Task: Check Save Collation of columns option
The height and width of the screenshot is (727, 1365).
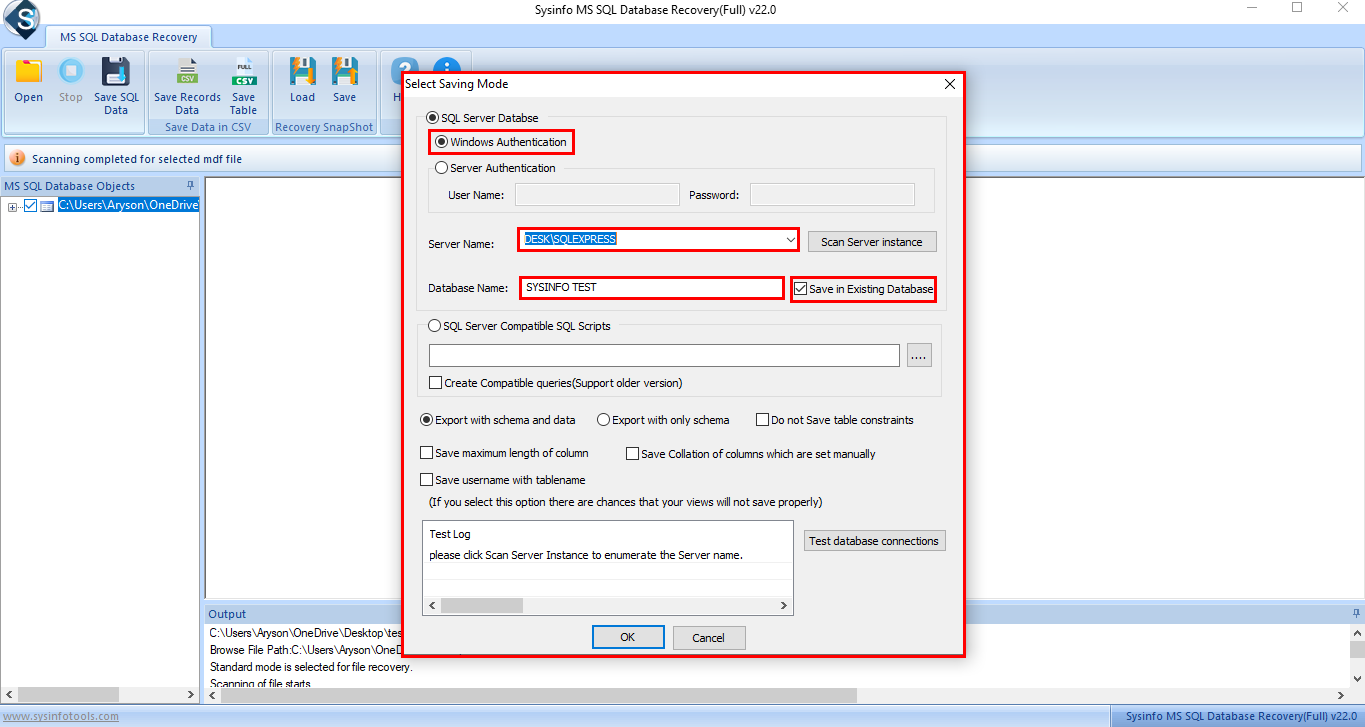Action: point(633,454)
